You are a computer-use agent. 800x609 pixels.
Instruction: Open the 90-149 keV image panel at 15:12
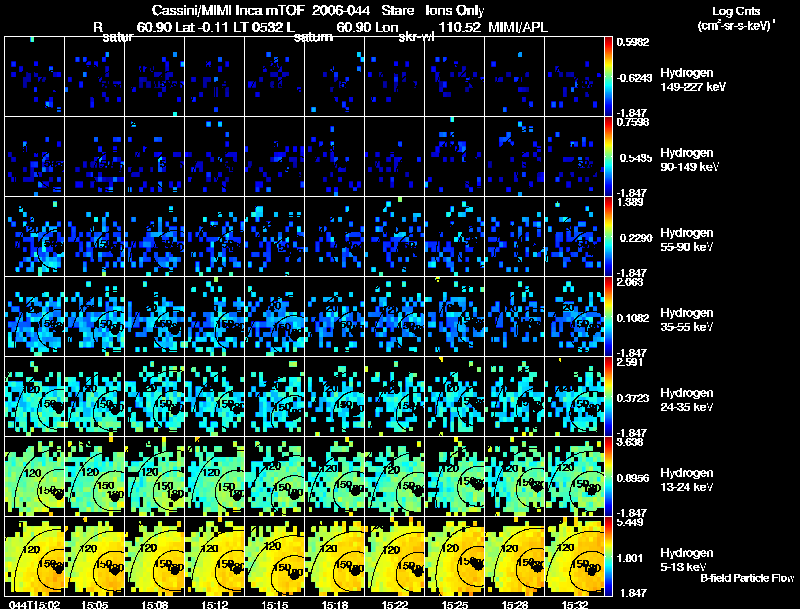click(x=215, y=157)
